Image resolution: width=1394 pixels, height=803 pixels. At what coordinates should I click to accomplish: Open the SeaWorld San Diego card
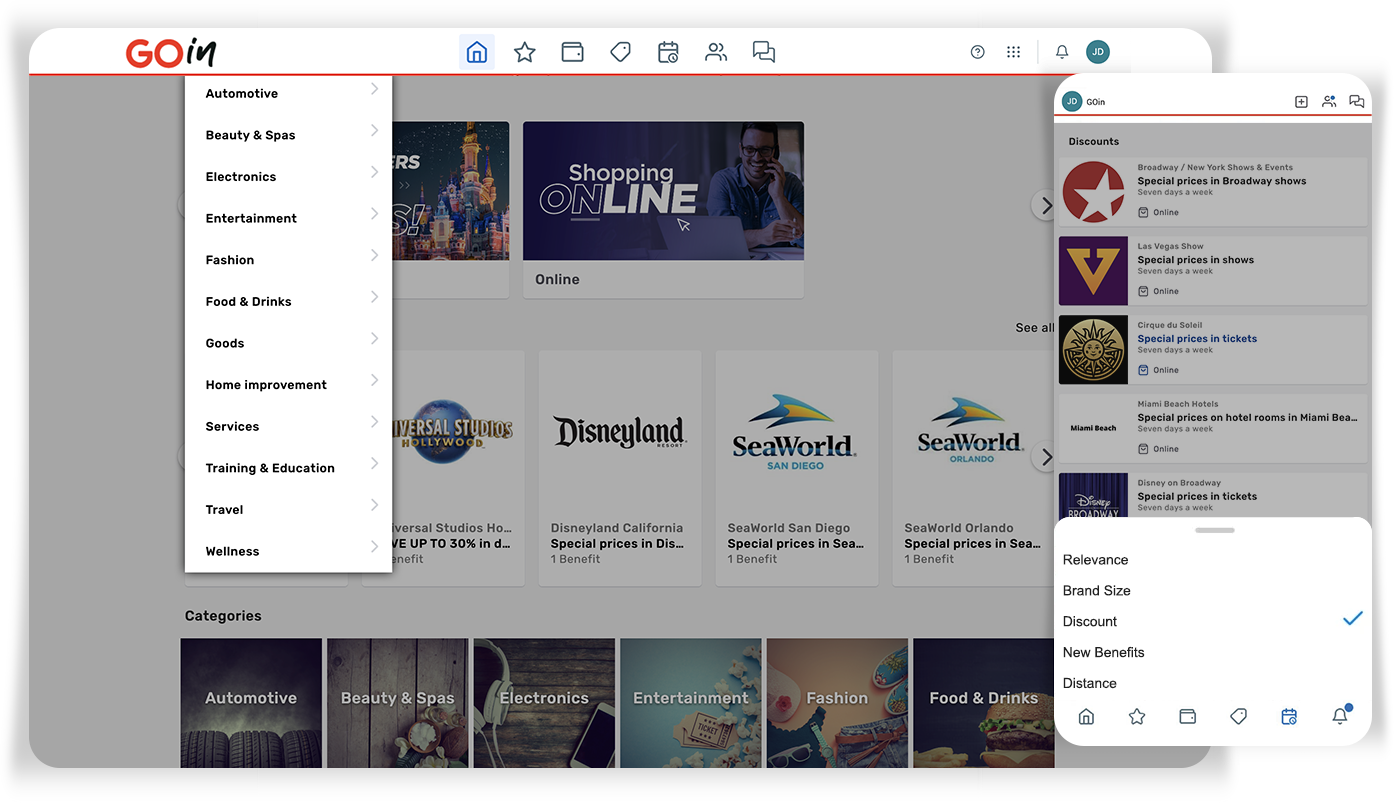point(797,467)
